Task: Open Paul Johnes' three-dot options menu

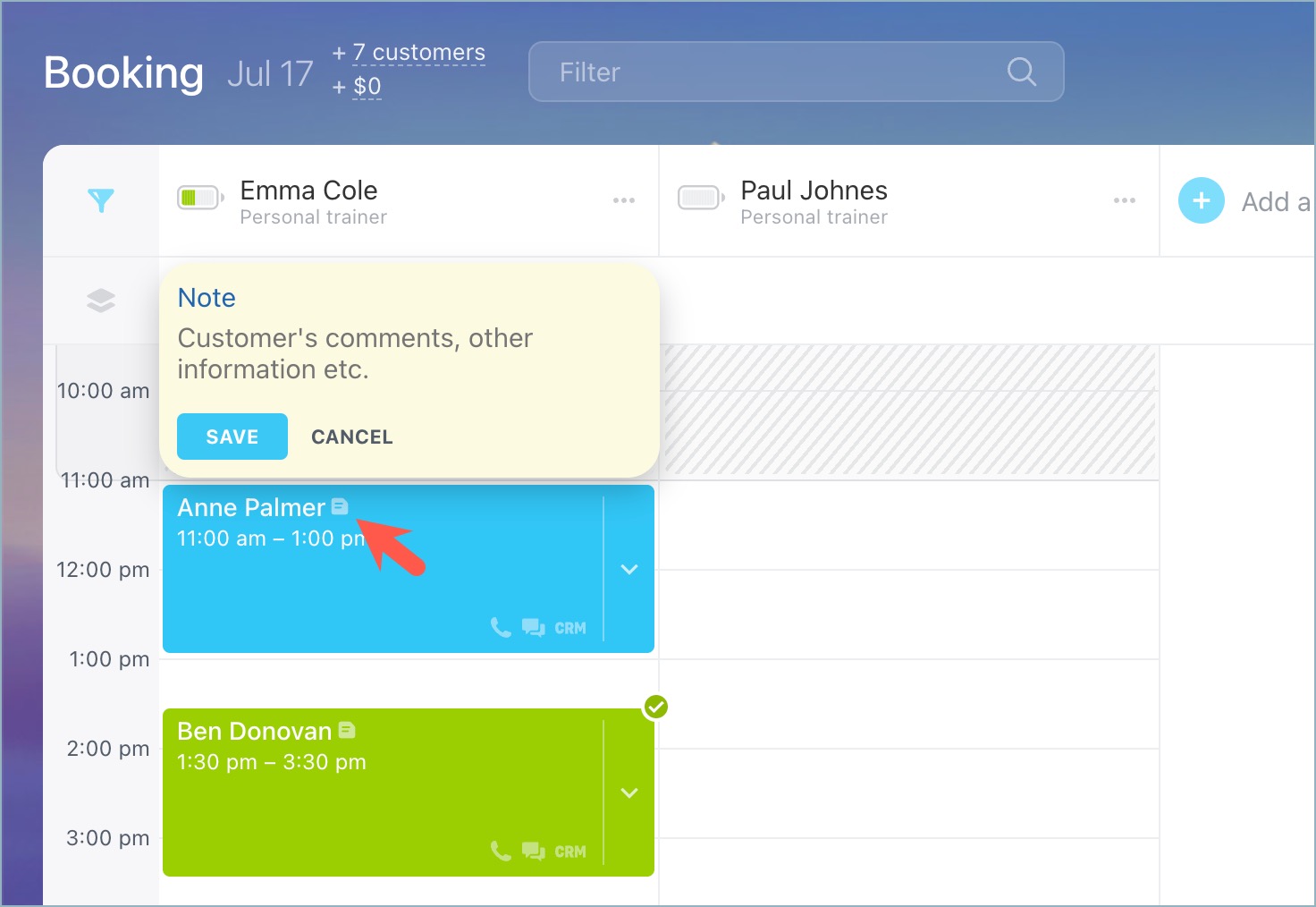Action: pos(1125,200)
